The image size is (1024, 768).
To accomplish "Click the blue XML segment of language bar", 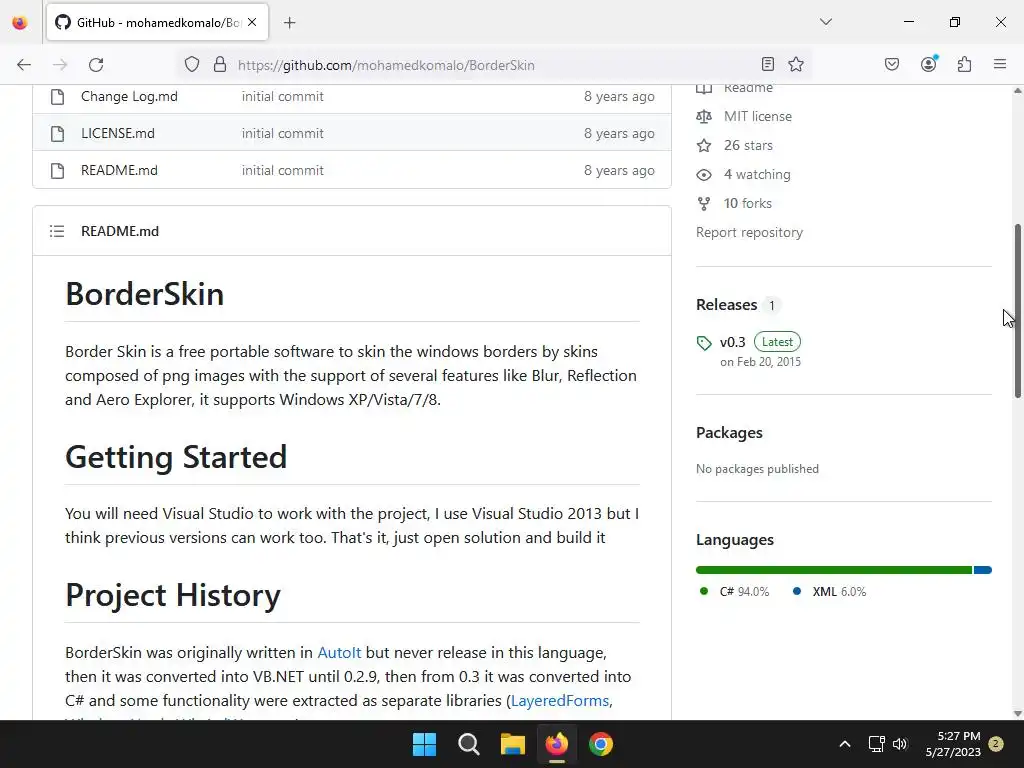I will 983,570.
